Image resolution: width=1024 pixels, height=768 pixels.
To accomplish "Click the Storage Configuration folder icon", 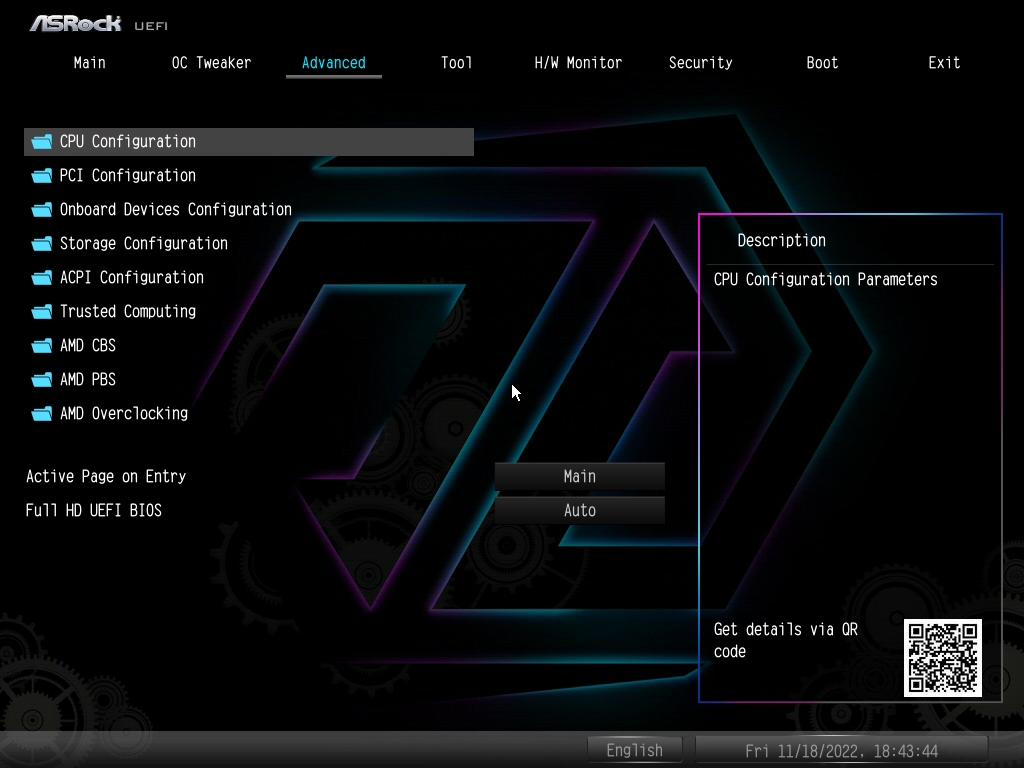I will tap(42, 244).
